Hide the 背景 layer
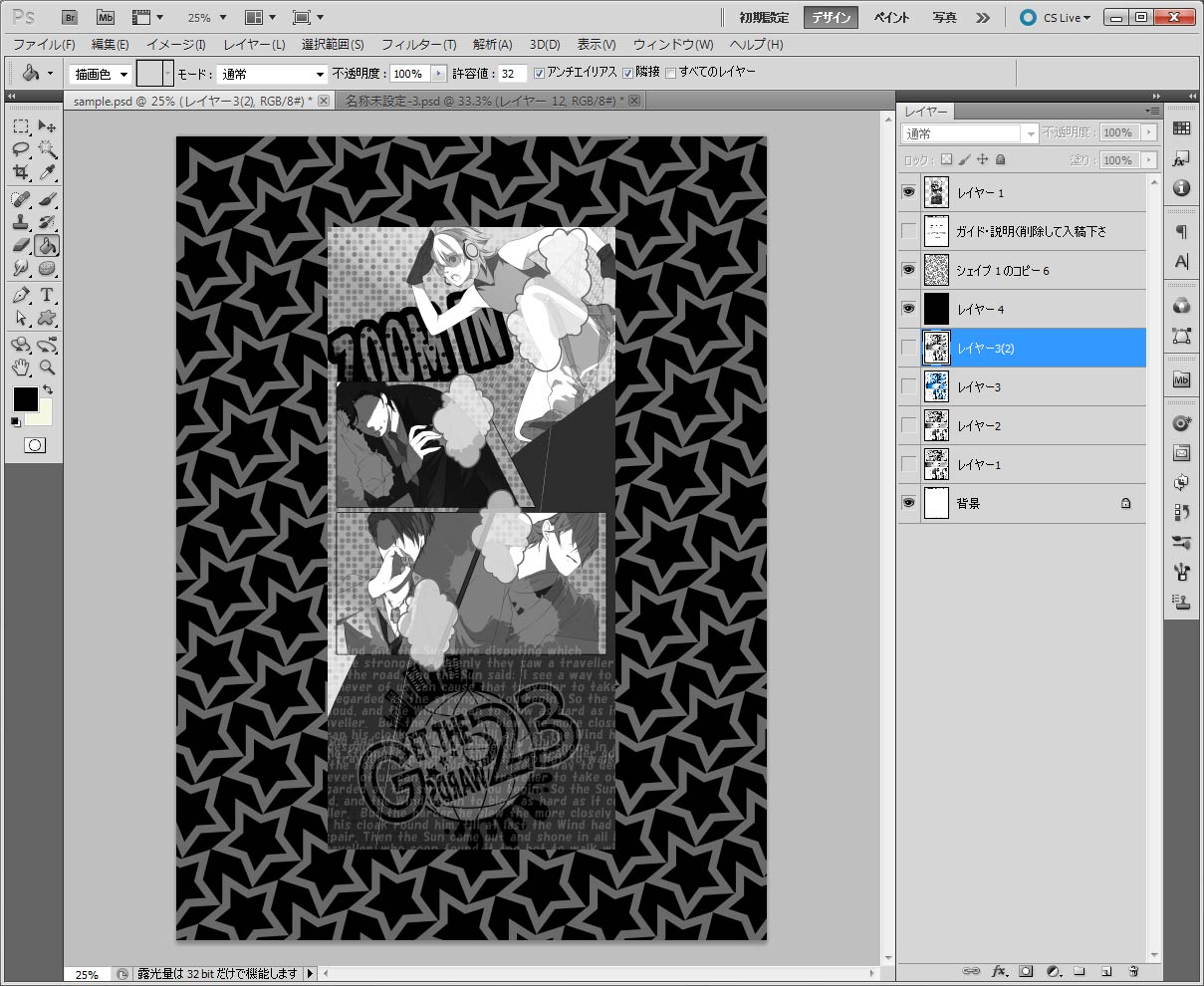 tap(908, 503)
